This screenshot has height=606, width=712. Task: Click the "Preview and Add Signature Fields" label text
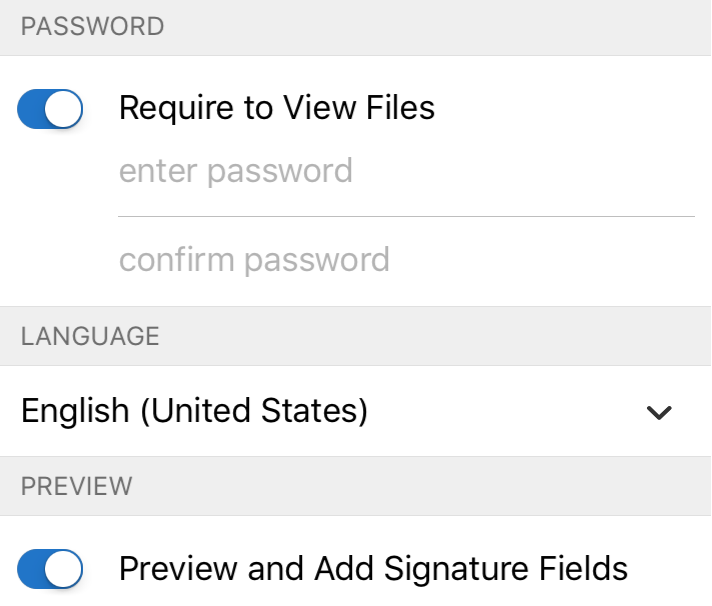[x=373, y=569]
